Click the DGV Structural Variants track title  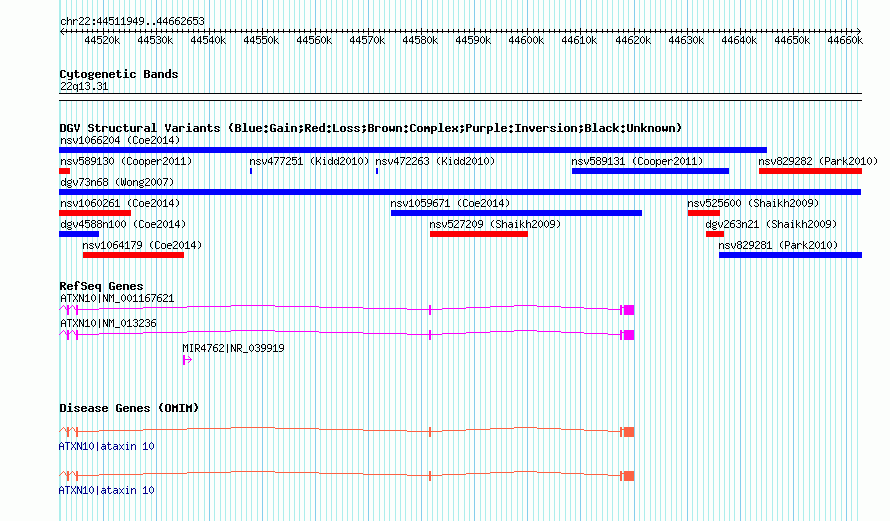pos(371,128)
